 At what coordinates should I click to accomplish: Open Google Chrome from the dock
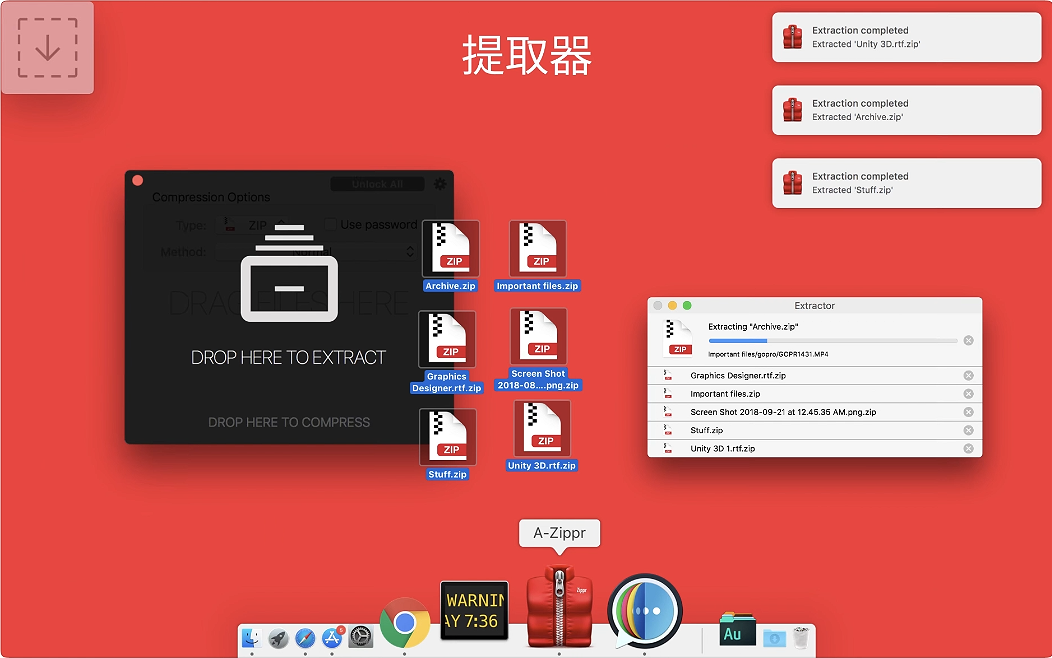pyautogui.click(x=404, y=623)
